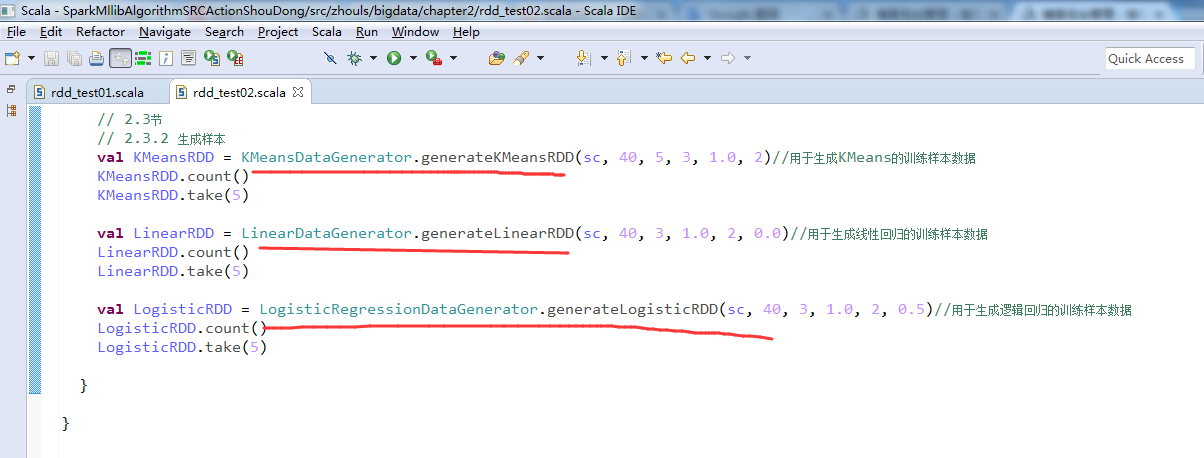Toggle Skip All Breakpoints icon
Viewport: 1204px width, 458px height.
(330, 59)
